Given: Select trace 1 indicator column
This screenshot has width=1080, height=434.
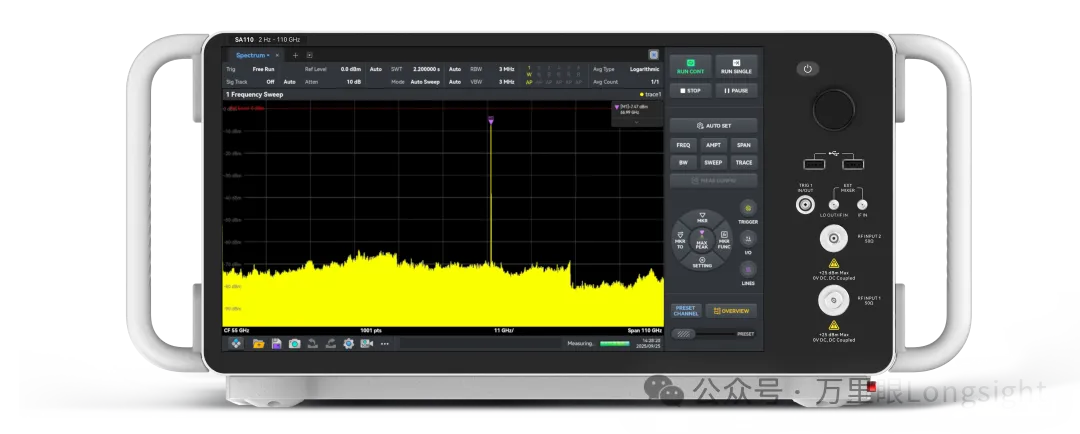Looking at the screenshot, I should 529,74.
